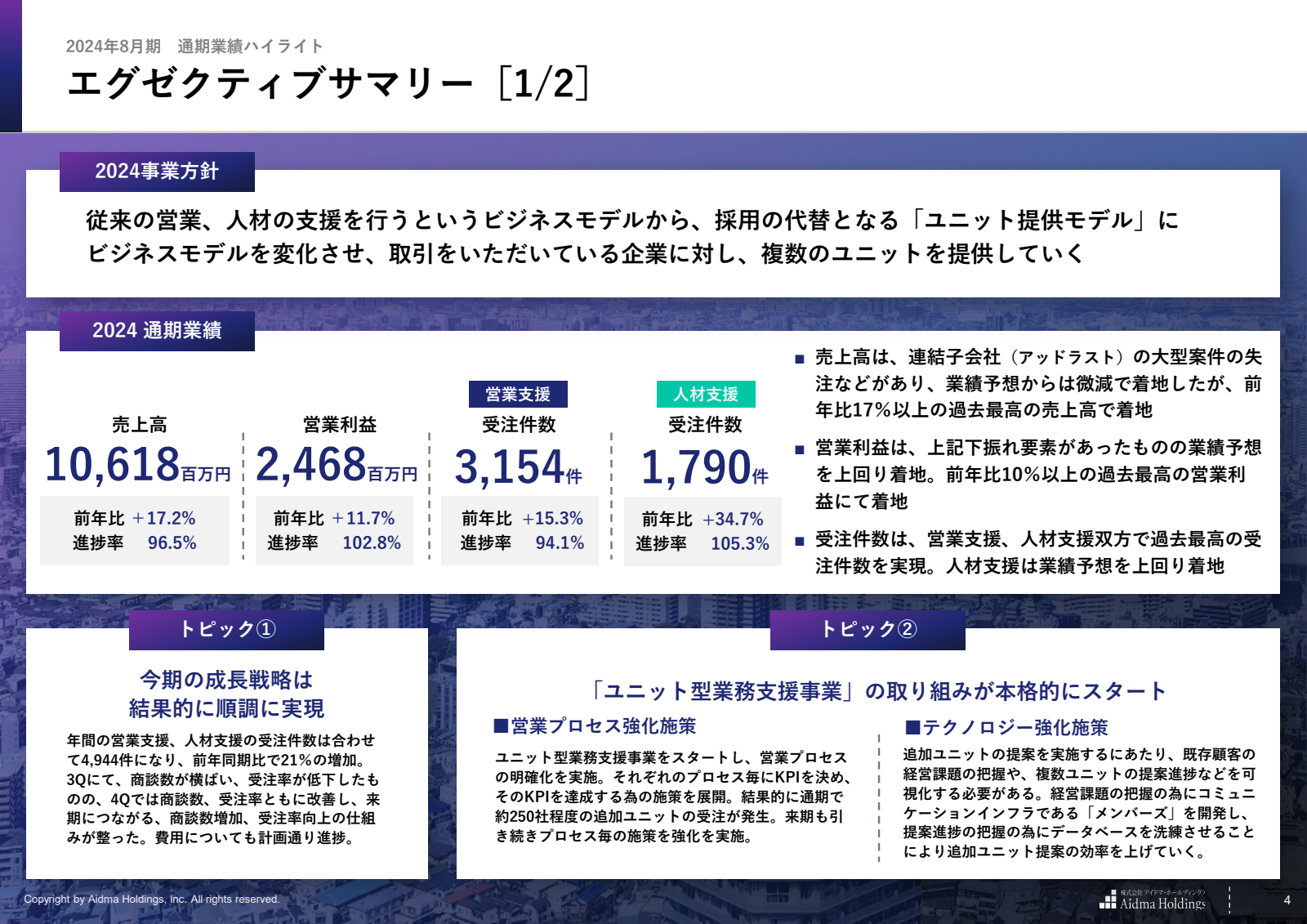Click the sales figure 10,618
The height and width of the screenshot is (924, 1307).
(x=112, y=465)
